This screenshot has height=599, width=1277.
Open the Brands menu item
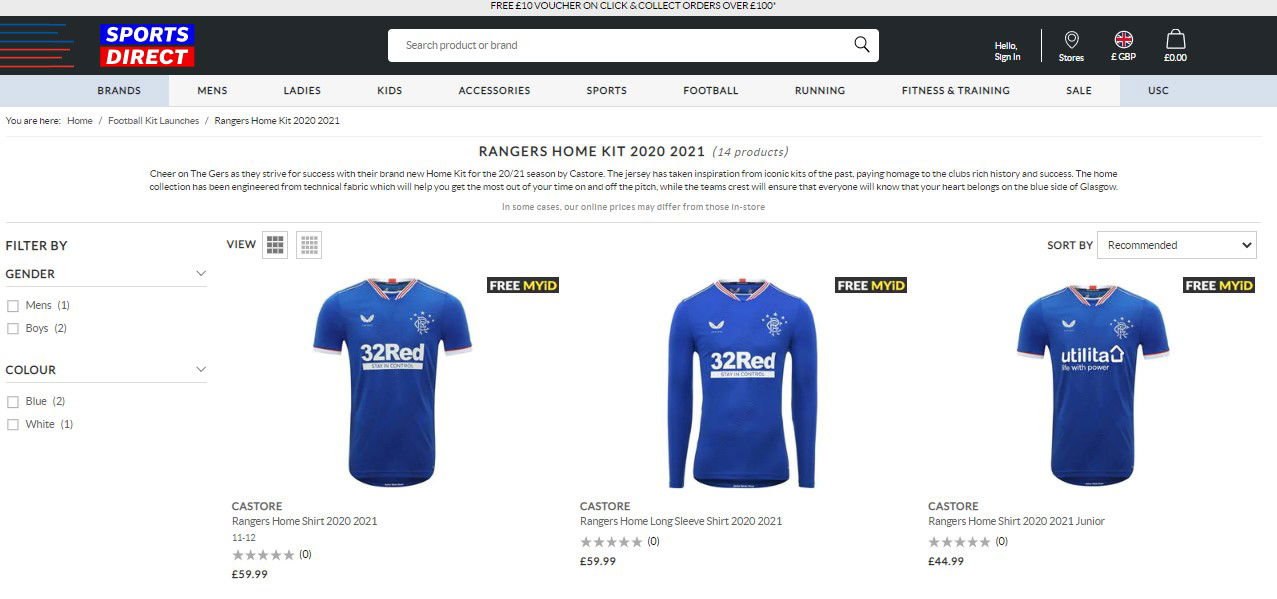(119, 91)
